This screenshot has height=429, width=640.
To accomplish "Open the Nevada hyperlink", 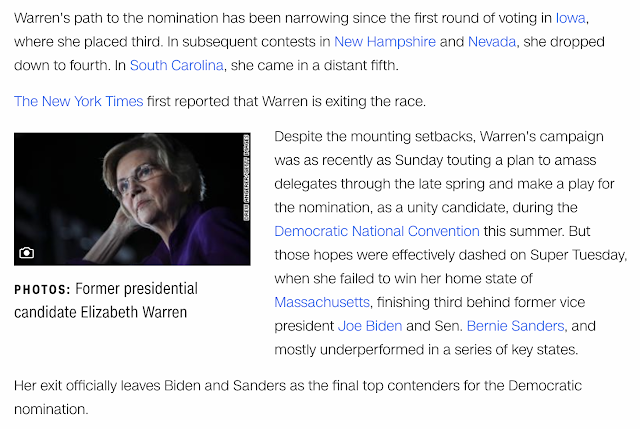I will click(x=491, y=42).
